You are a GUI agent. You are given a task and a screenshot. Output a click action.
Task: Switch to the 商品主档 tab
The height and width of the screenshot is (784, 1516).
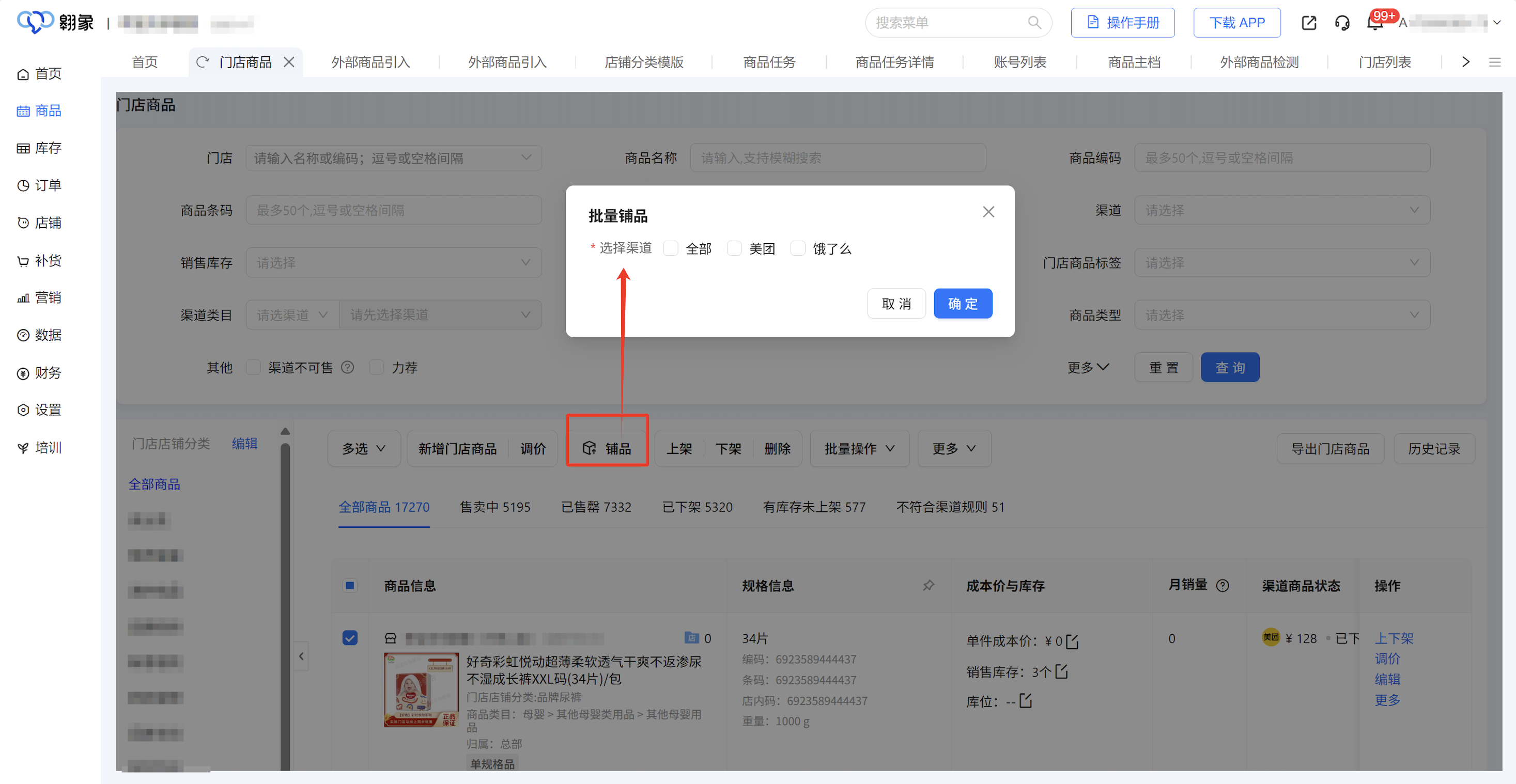1134,62
